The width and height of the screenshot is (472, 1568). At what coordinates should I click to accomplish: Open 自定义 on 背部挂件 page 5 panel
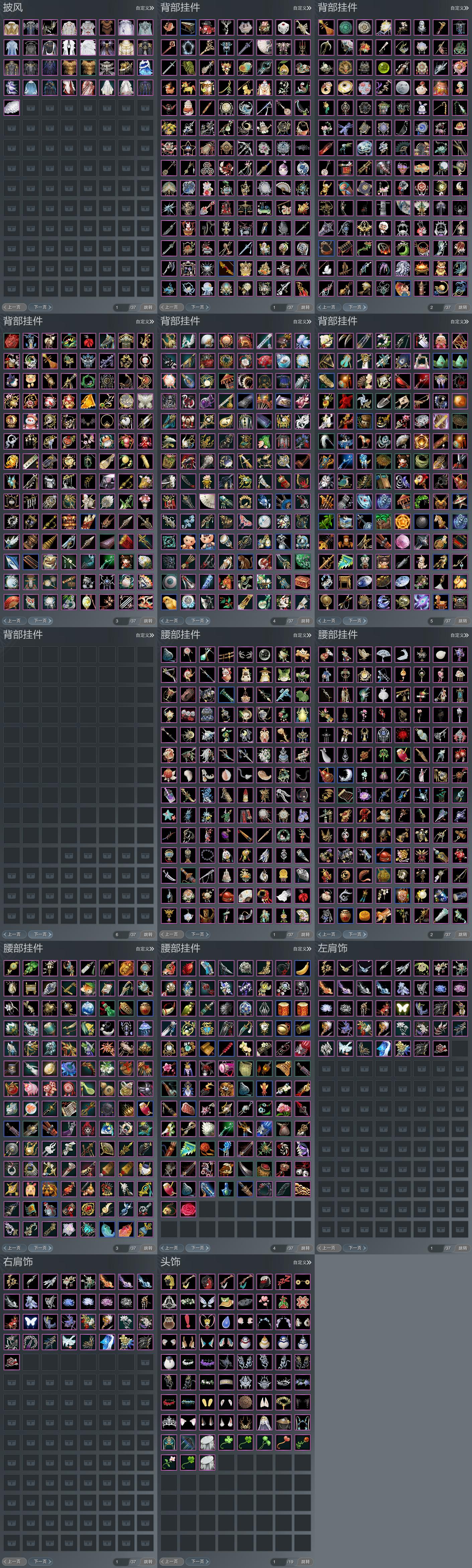pos(459,321)
